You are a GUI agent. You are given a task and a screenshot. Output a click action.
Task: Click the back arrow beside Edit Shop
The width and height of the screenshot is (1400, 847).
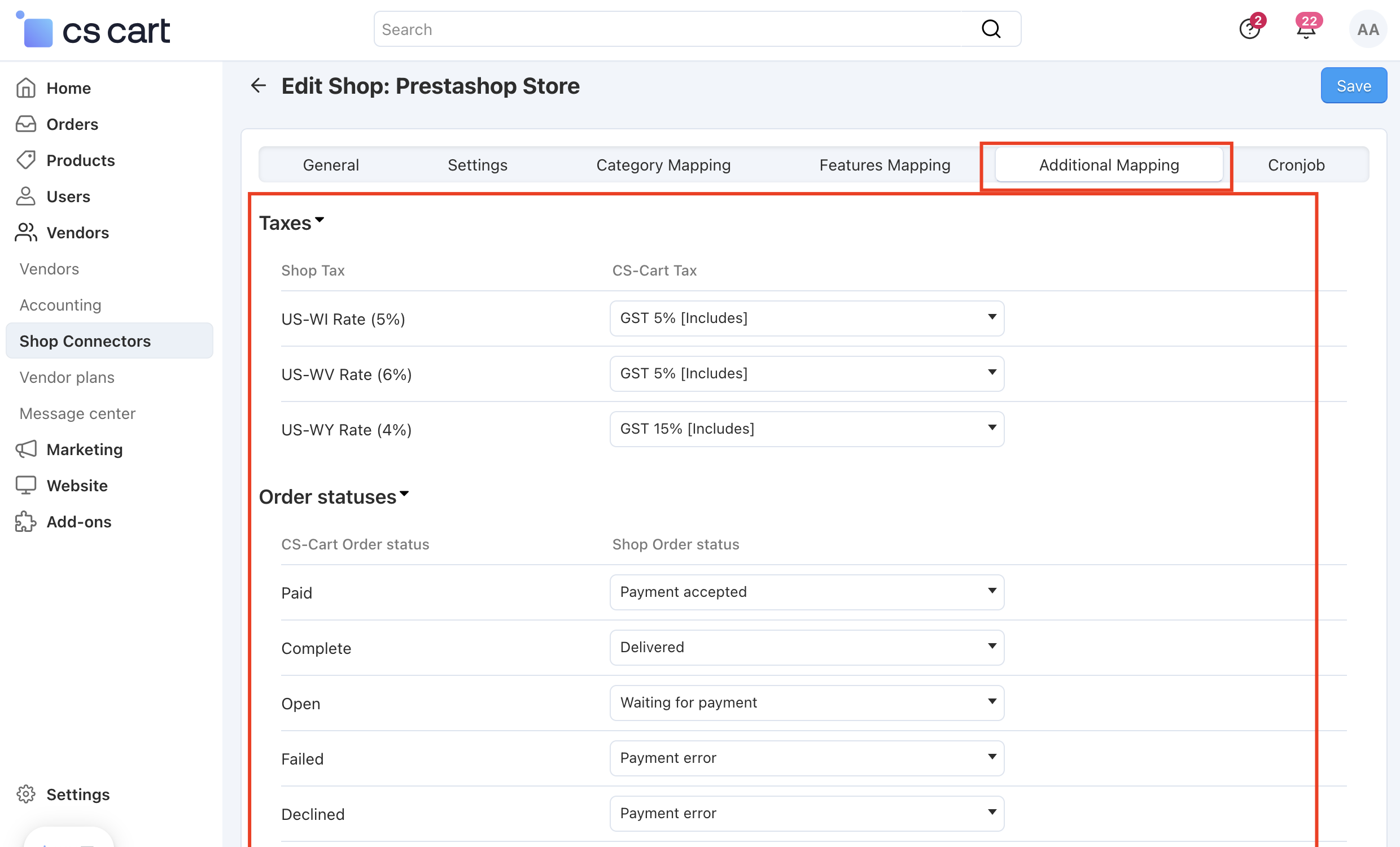pos(259,85)
